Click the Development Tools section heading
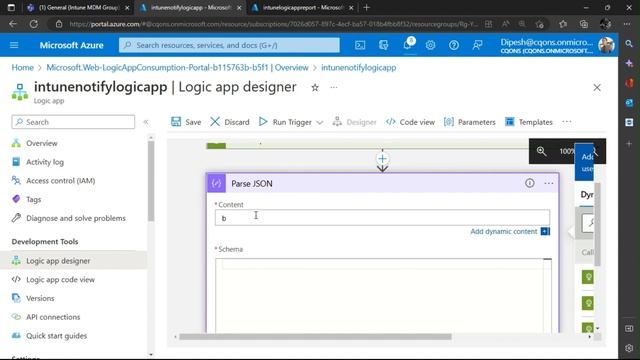 tap(45, 242)
